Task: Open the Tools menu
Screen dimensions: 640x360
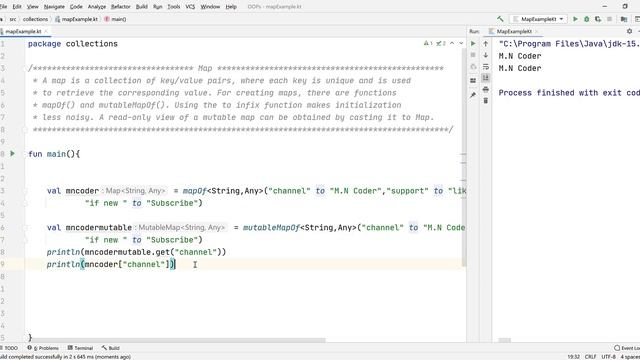Action: (173, 7)
